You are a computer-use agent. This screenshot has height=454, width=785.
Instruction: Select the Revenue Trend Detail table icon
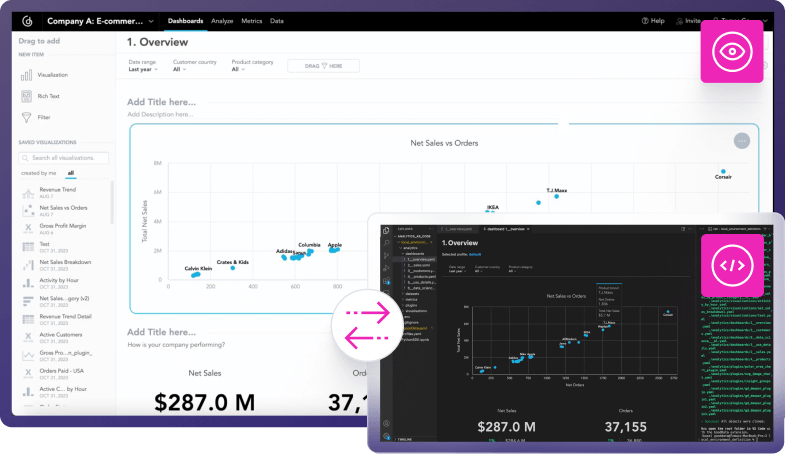tap(28, 319)
